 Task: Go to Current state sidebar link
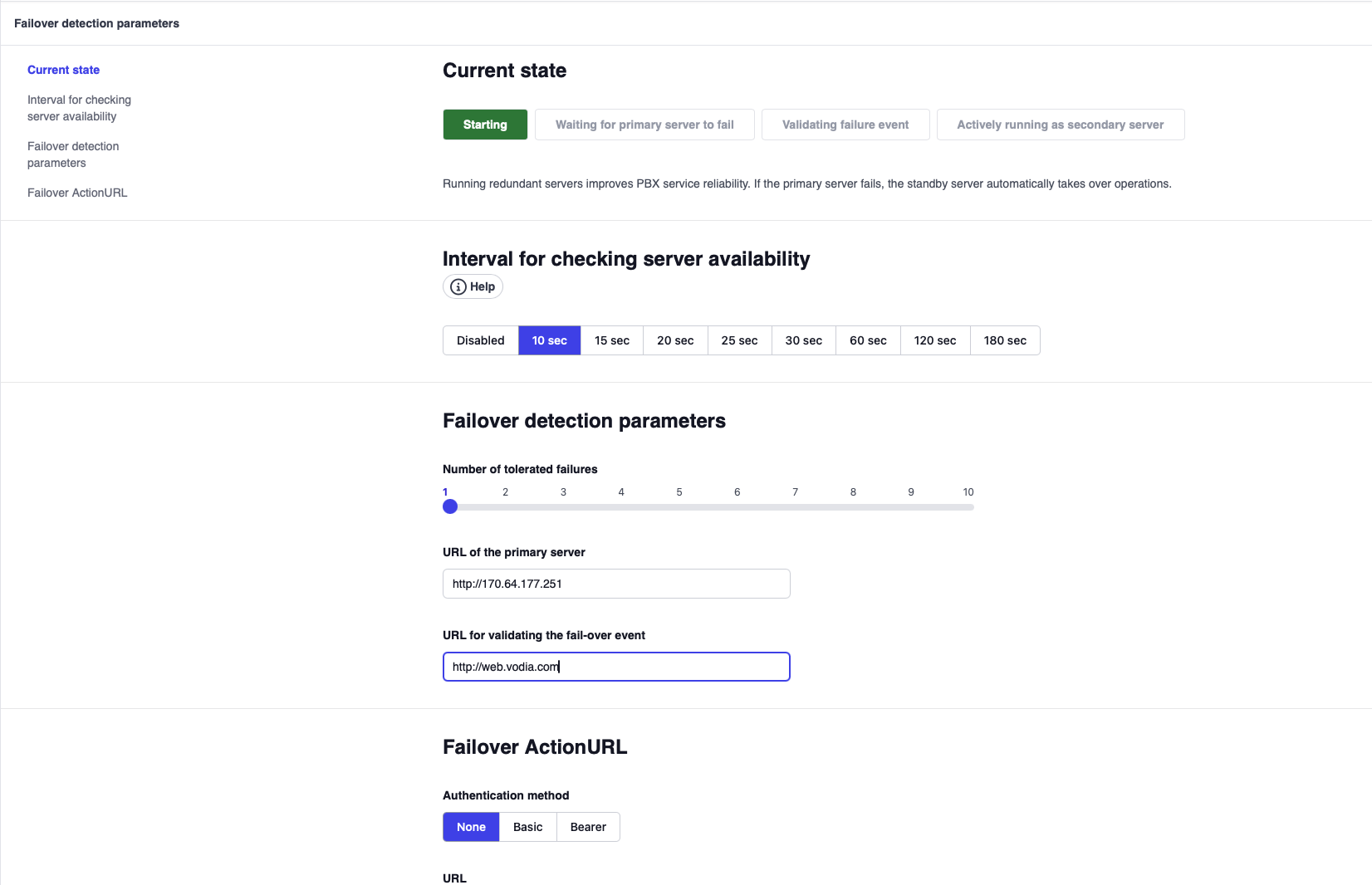point(63,70)
